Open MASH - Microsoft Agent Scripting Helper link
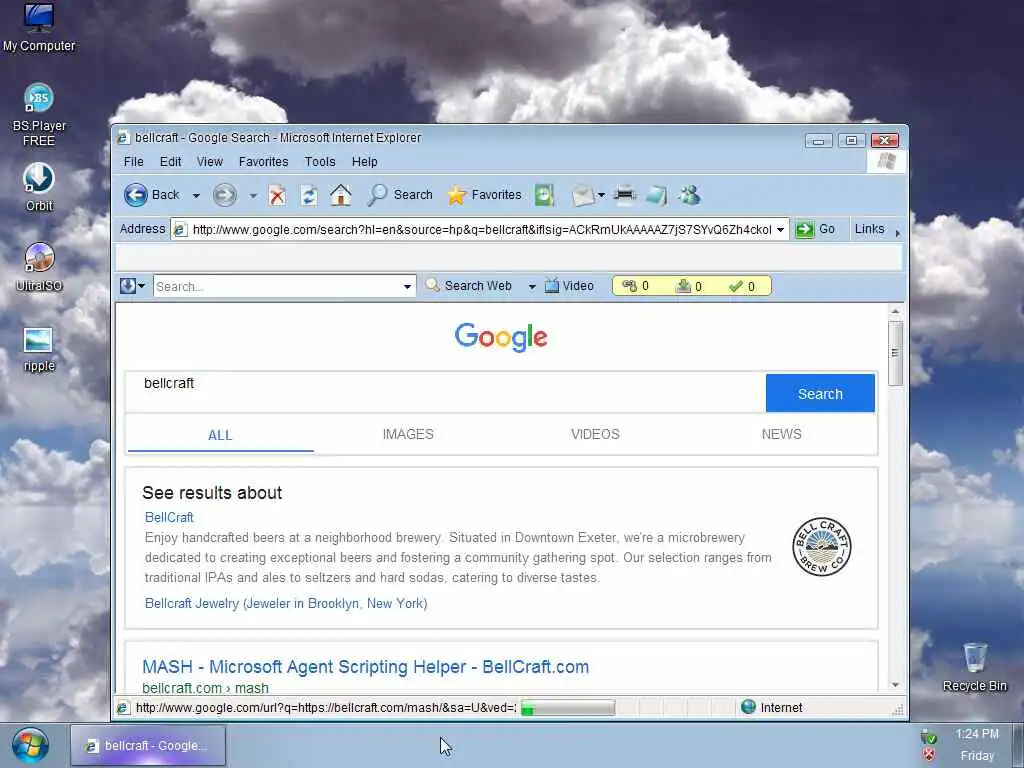1024x768 pixels. [x=366, y=667]
